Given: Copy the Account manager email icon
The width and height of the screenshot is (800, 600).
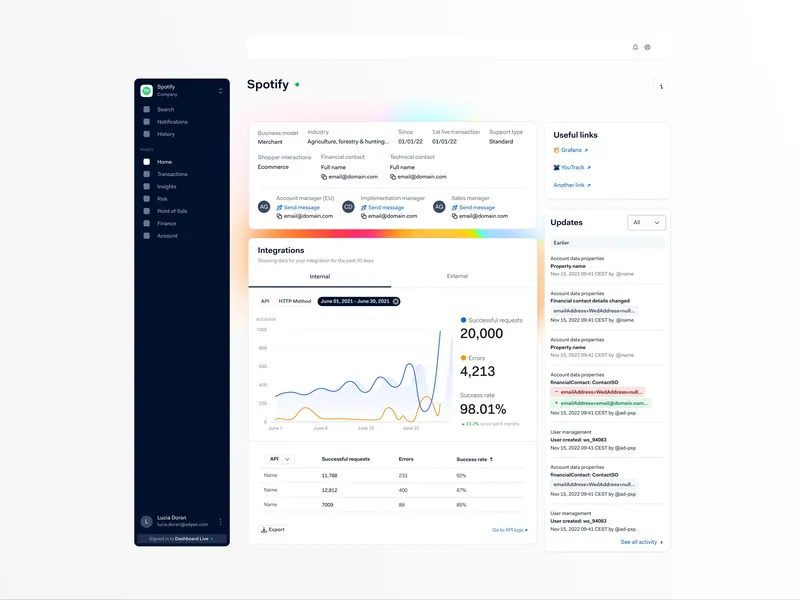Looking at the screenshot, I should tap(279, 216).
